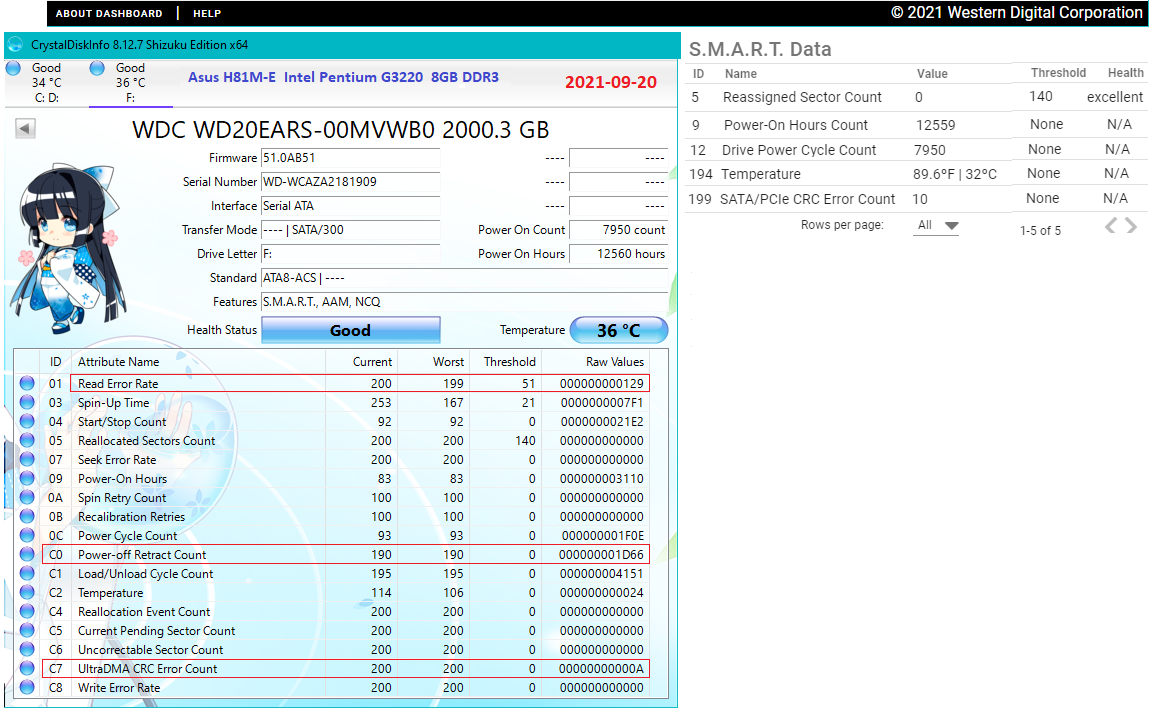Click the Drive Letter field F:
Viewport: 1160px width, 711px height.
[351, 254]
